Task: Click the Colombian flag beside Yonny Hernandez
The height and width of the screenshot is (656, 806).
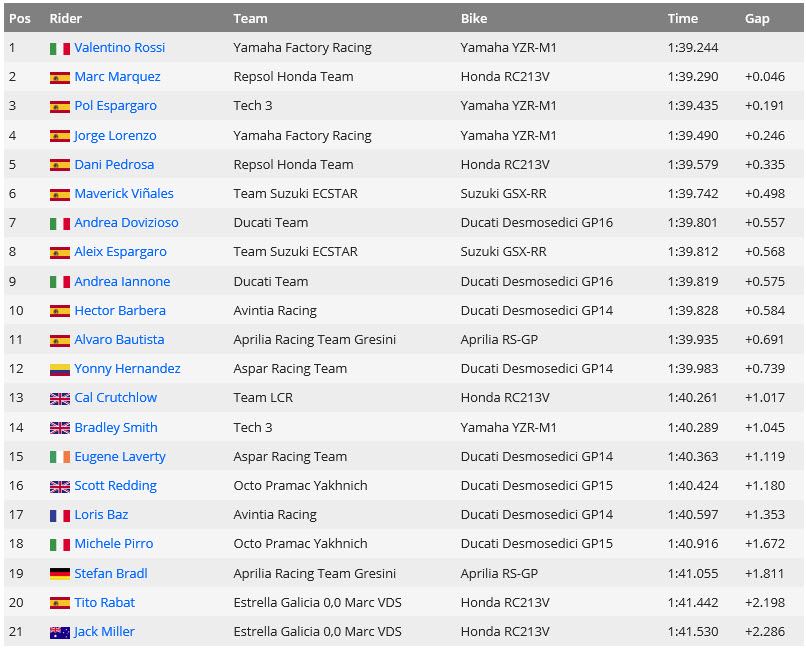Action: 59,369
